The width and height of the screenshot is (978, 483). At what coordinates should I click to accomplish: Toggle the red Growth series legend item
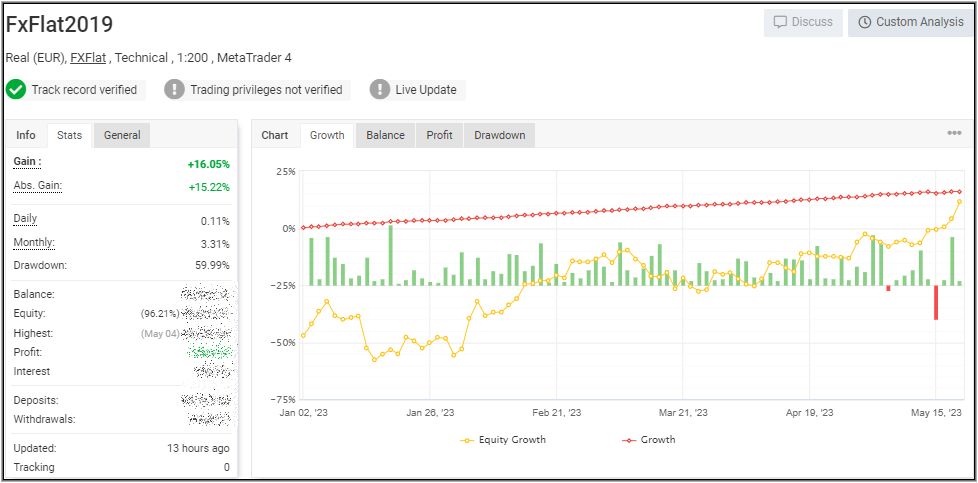click(x=648, y=439)
